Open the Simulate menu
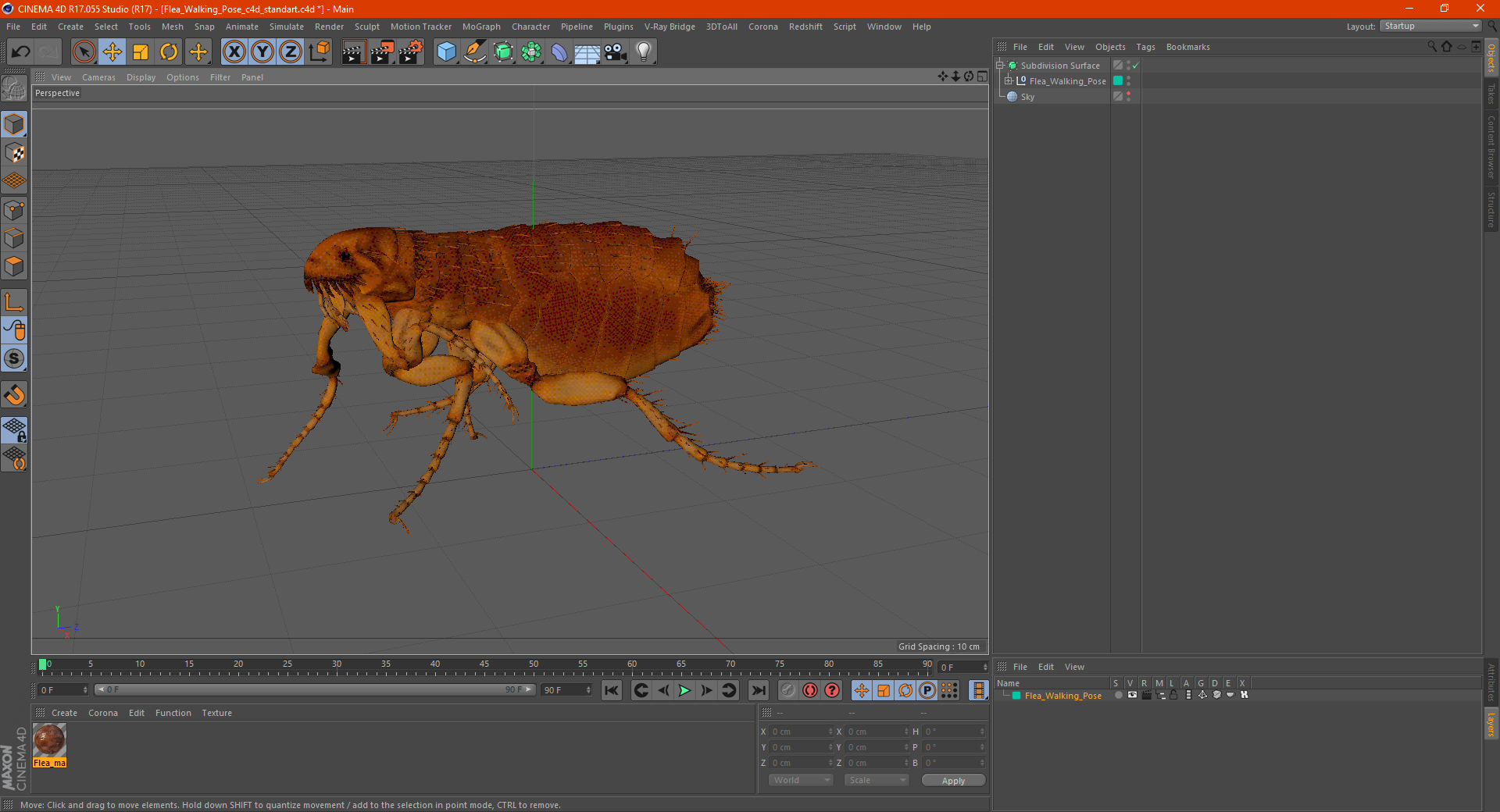Screen dimensions: 1500x812 click(x=287, y=27)
